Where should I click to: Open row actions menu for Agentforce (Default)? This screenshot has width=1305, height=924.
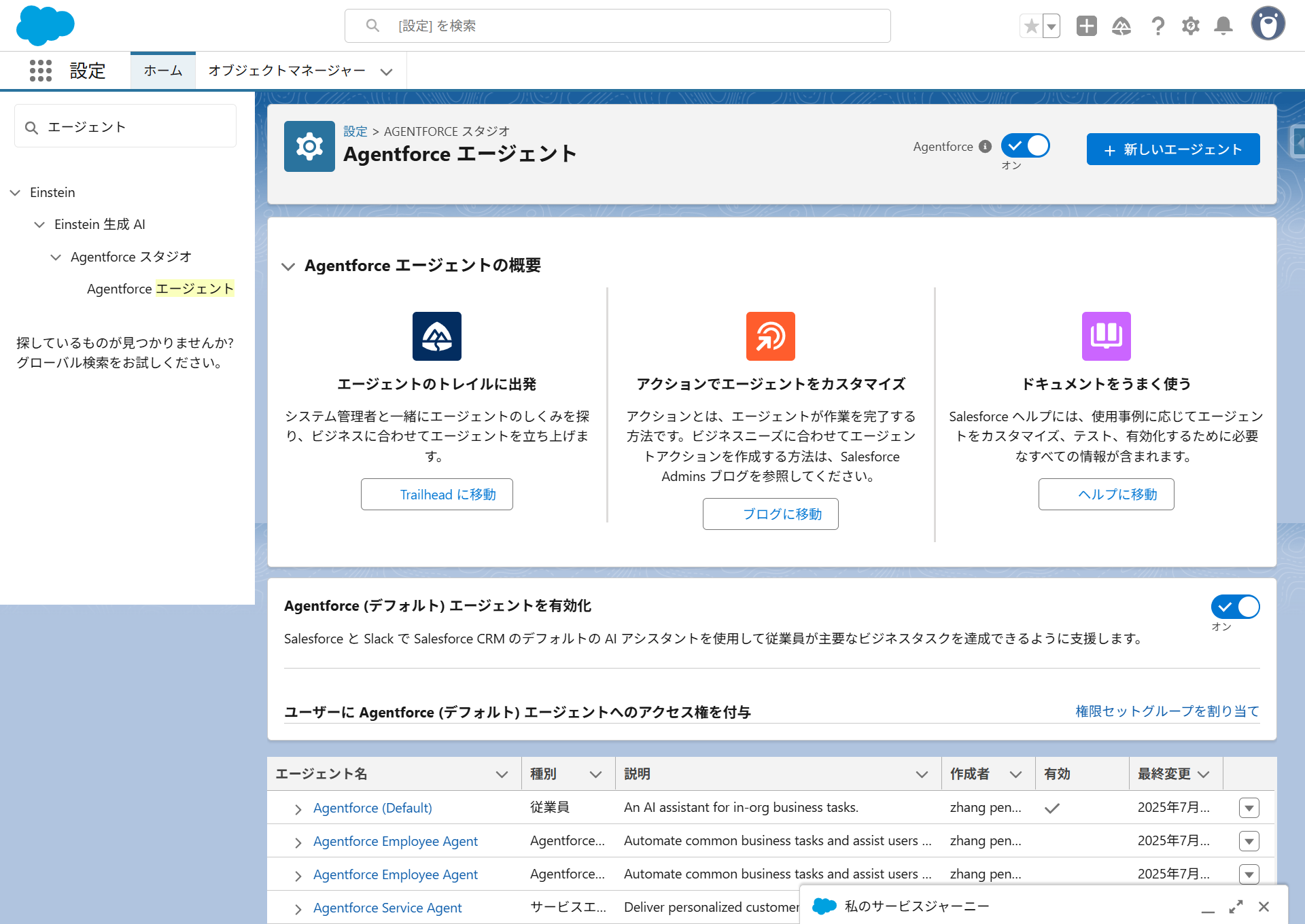(x=1249, y=808)
